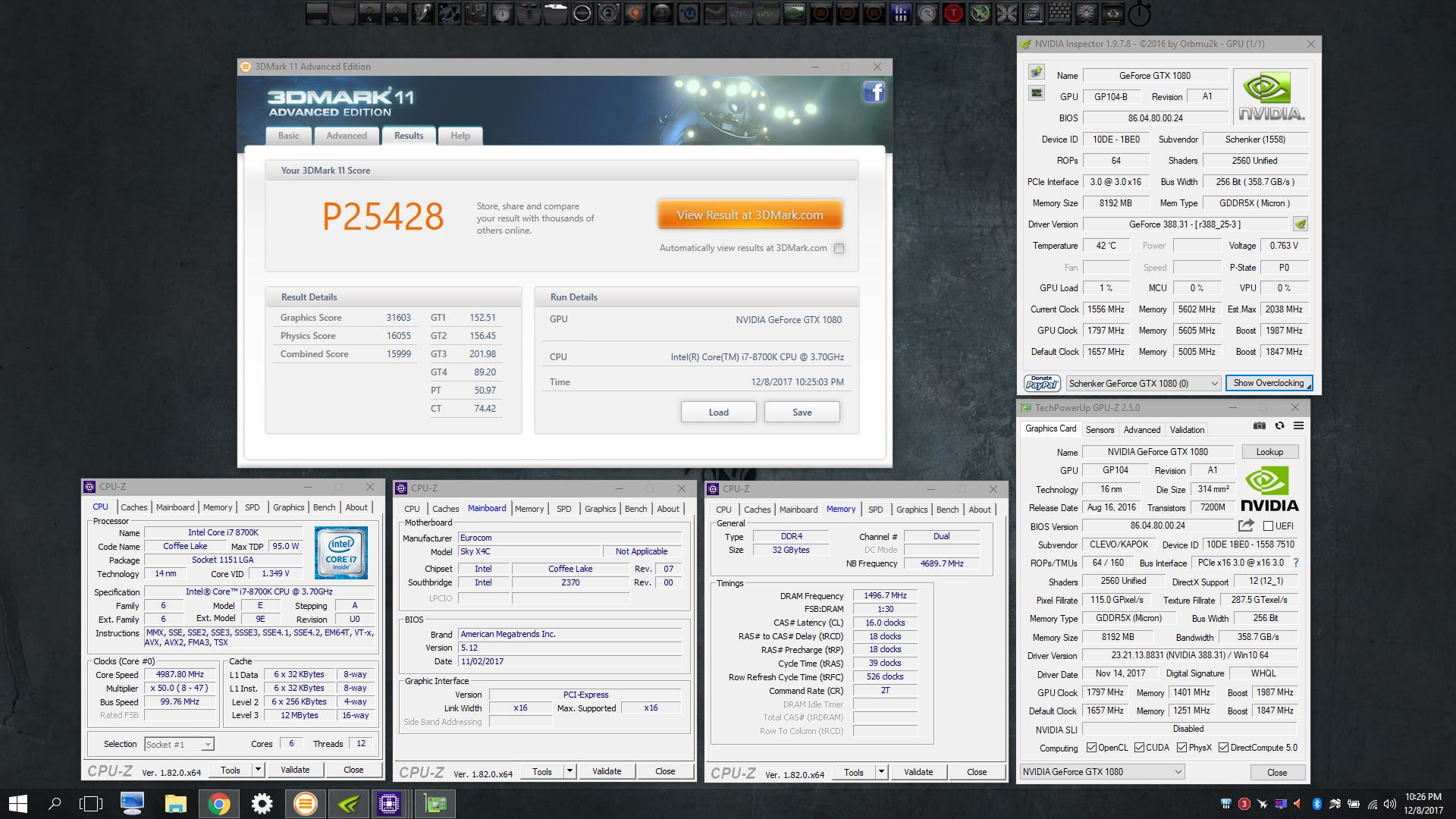
Task: Click GPU-Z bus interface question mark
Action: coord(1296,563)
